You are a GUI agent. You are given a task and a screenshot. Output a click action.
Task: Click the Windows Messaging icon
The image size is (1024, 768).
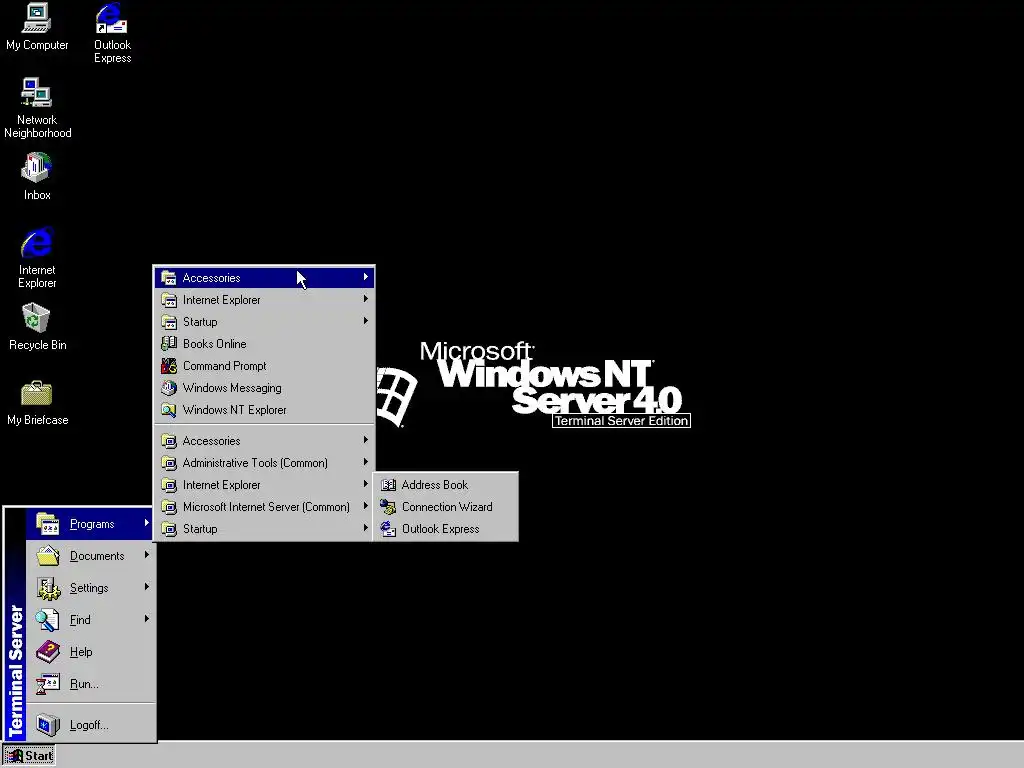(169, 388)
